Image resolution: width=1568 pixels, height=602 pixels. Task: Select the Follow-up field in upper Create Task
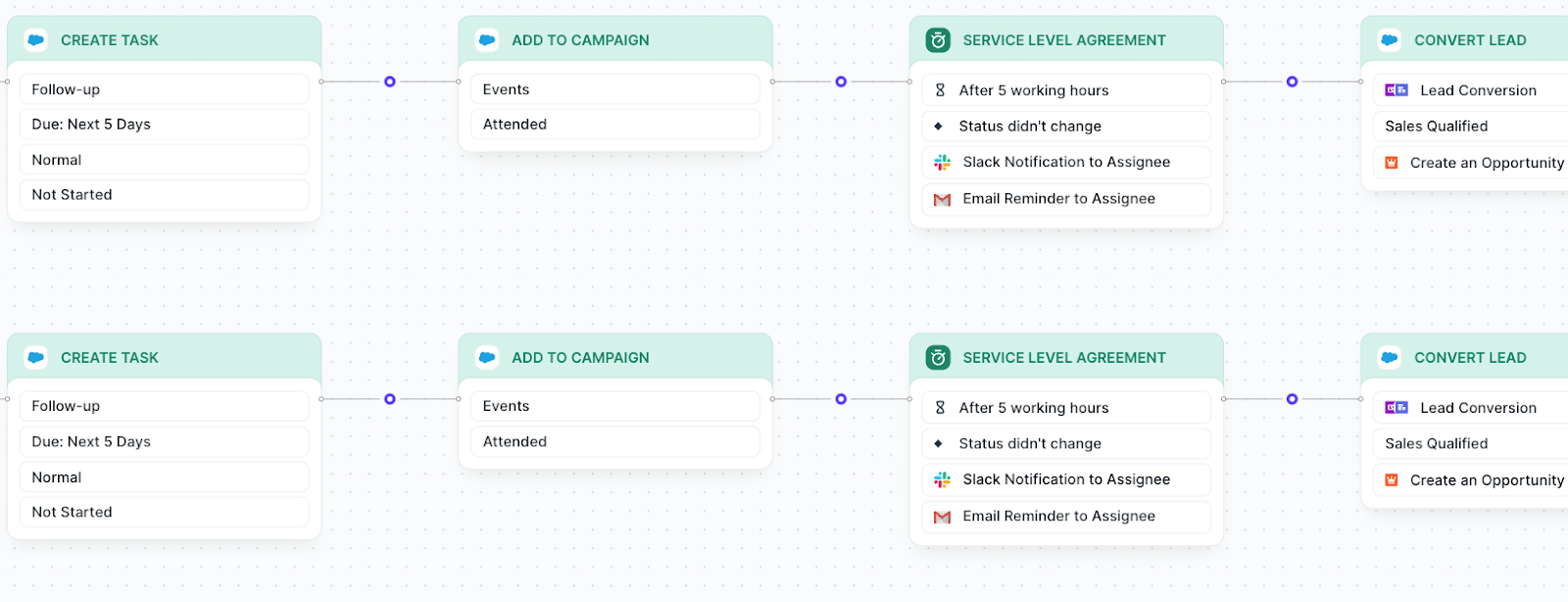(x=165, y=89)
